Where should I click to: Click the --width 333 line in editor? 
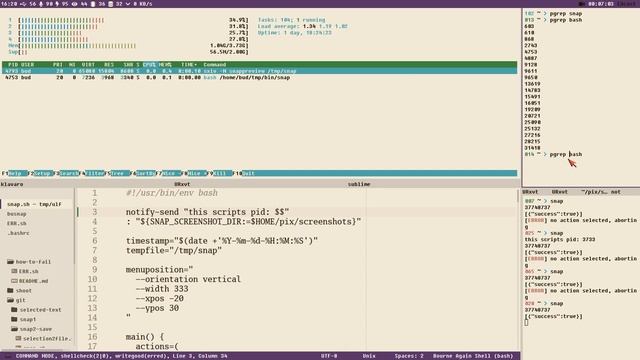point(162,289)
